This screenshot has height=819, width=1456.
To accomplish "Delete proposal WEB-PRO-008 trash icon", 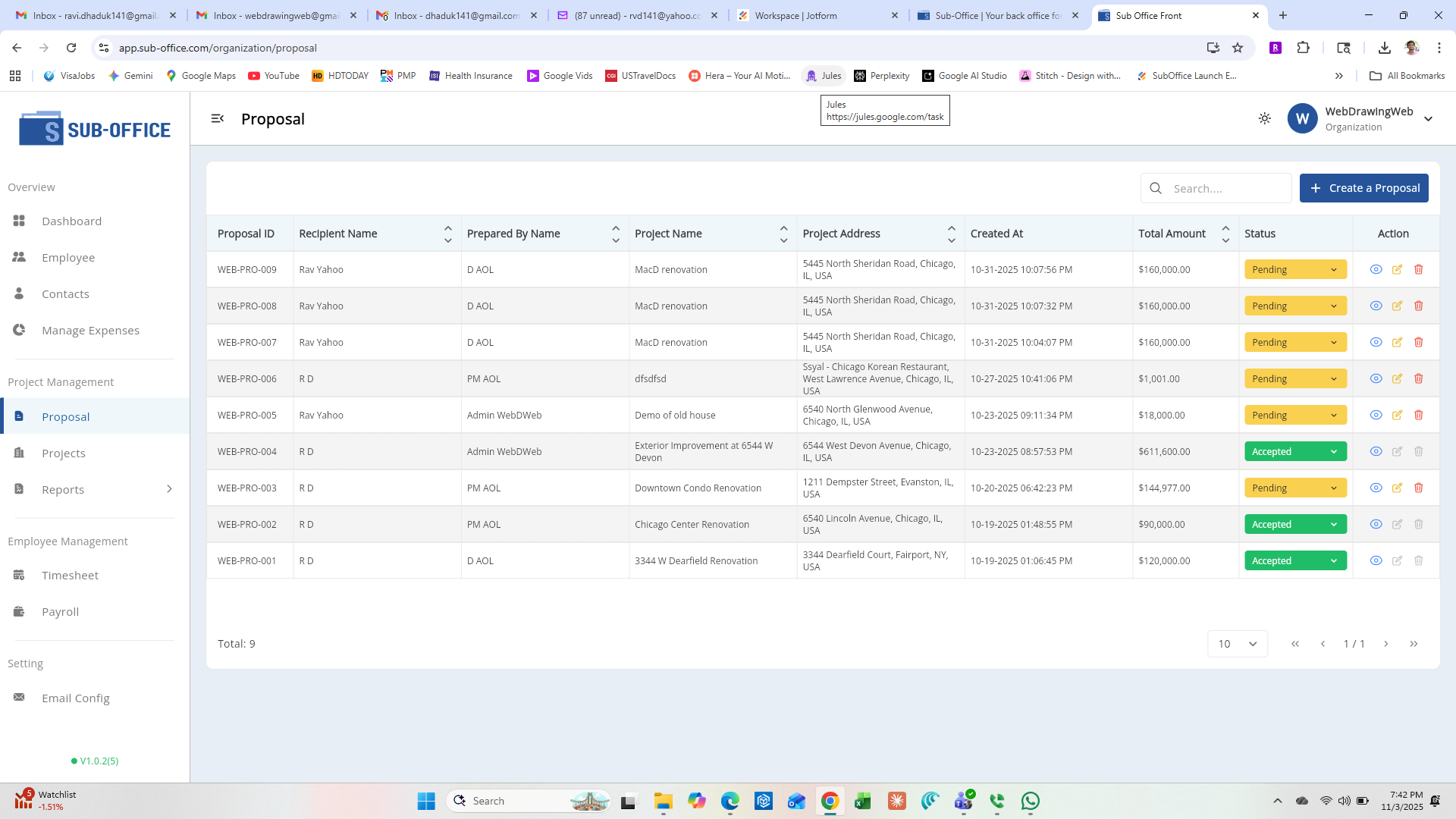I will click(x=1418, y=306).
